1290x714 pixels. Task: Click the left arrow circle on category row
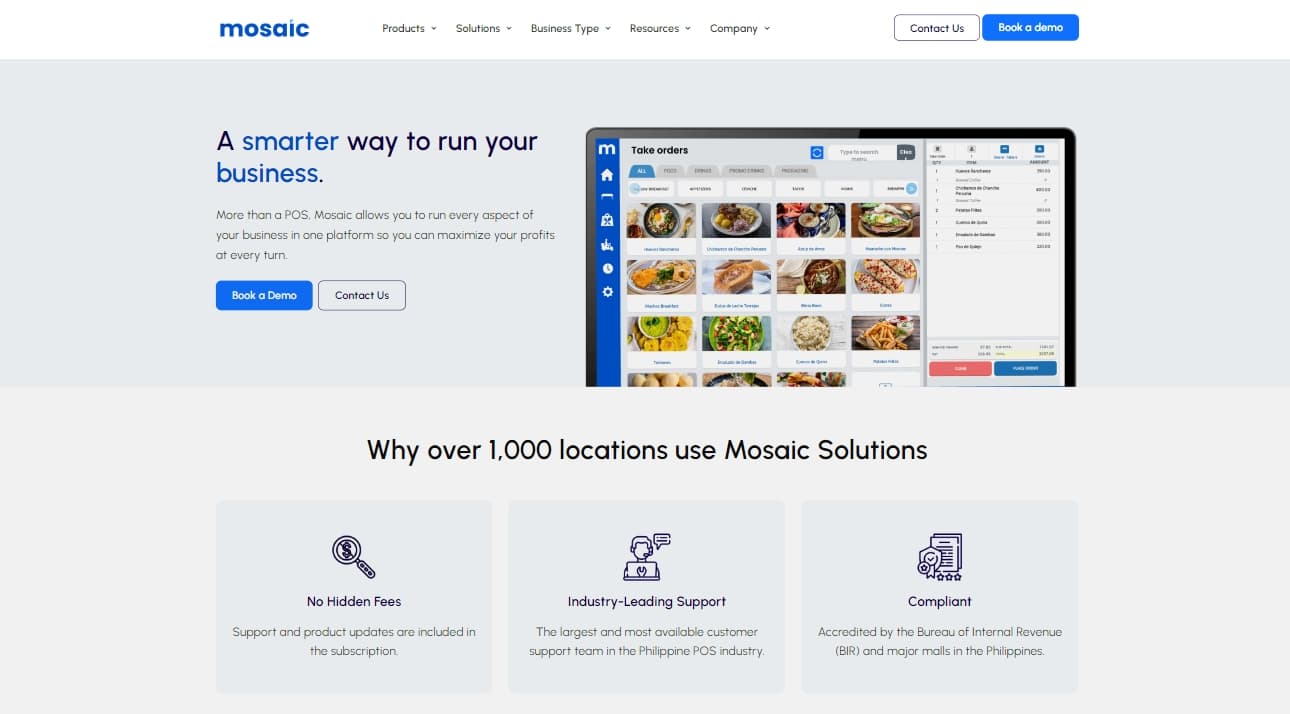coord(635,188)
